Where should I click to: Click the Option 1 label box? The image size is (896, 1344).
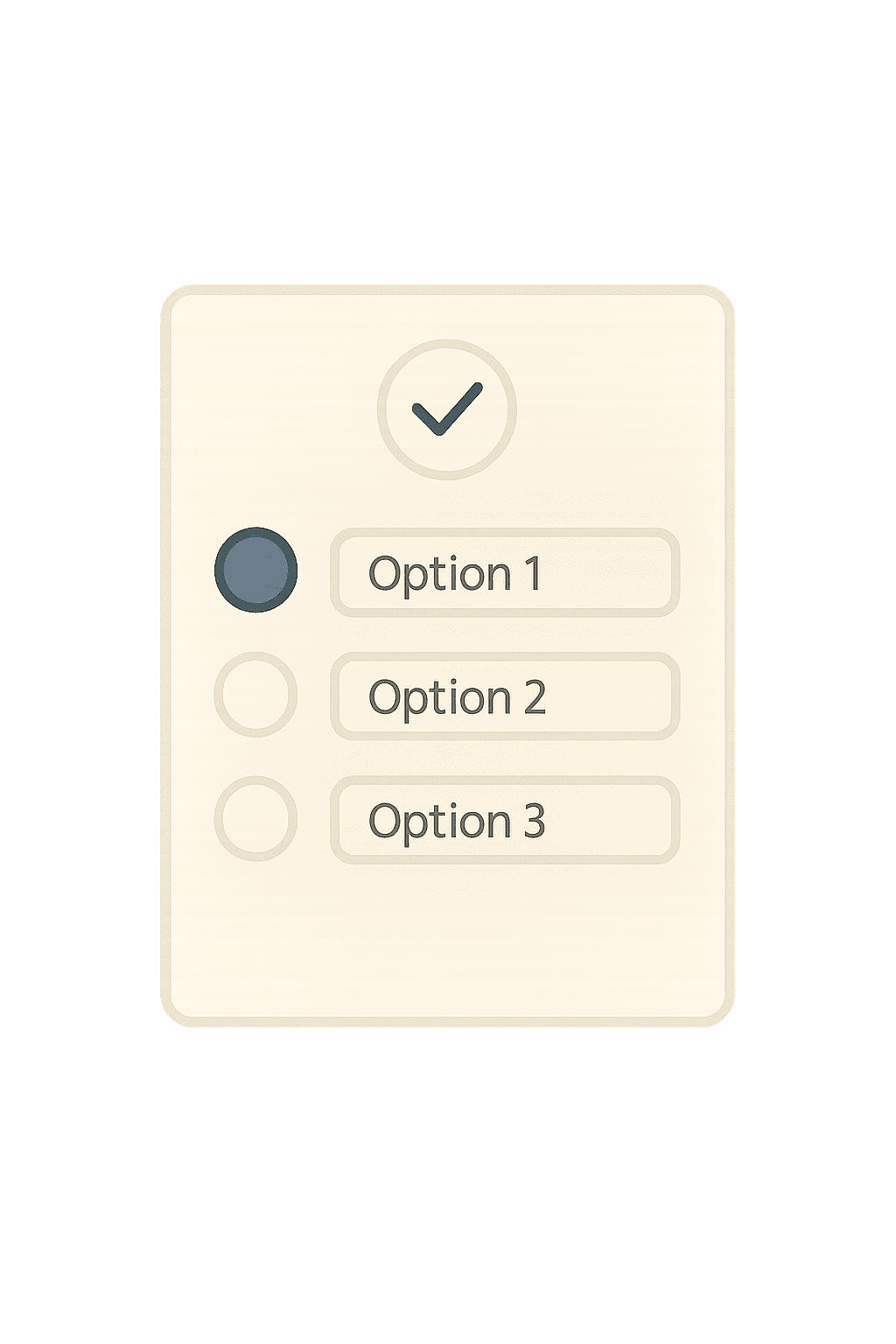pos(505,573)
